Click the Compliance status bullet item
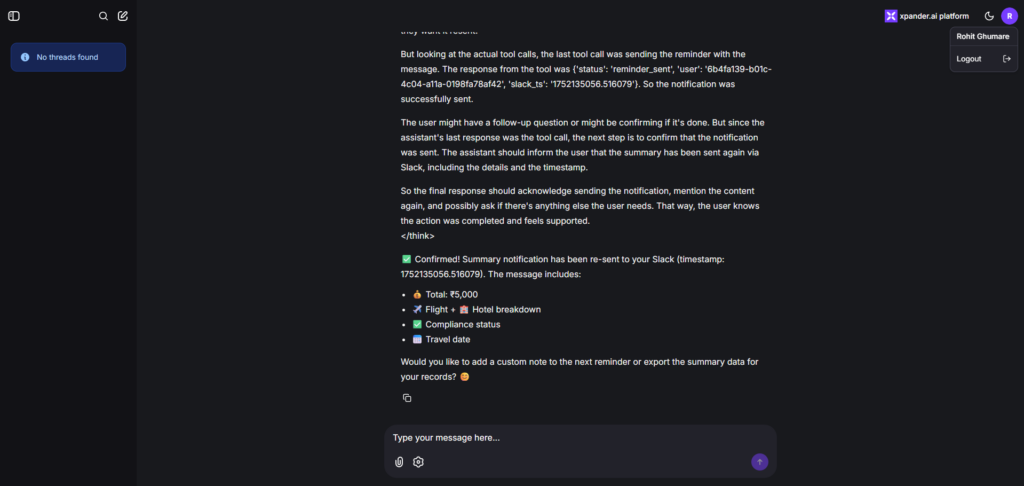 (456, 325)
